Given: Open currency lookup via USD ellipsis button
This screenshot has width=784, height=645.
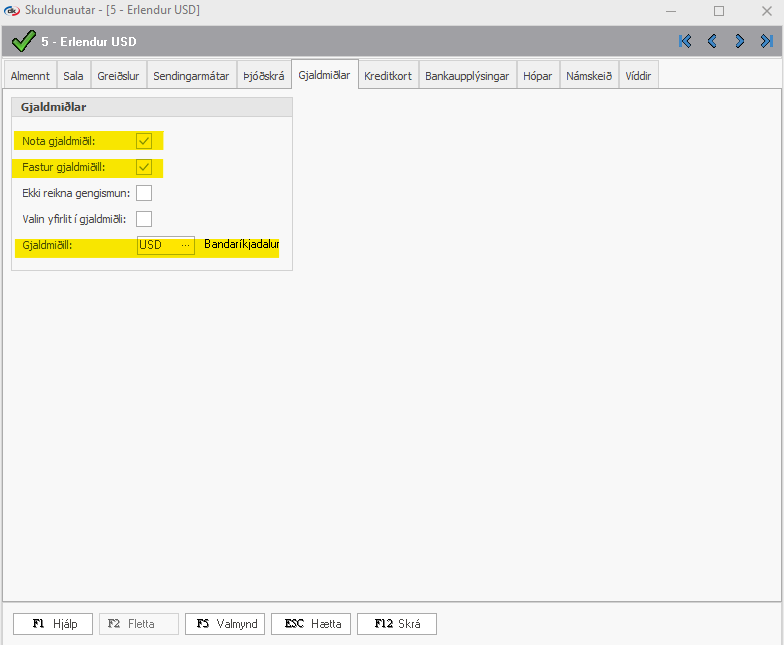Looking at the screenshot, I should 185,246.
